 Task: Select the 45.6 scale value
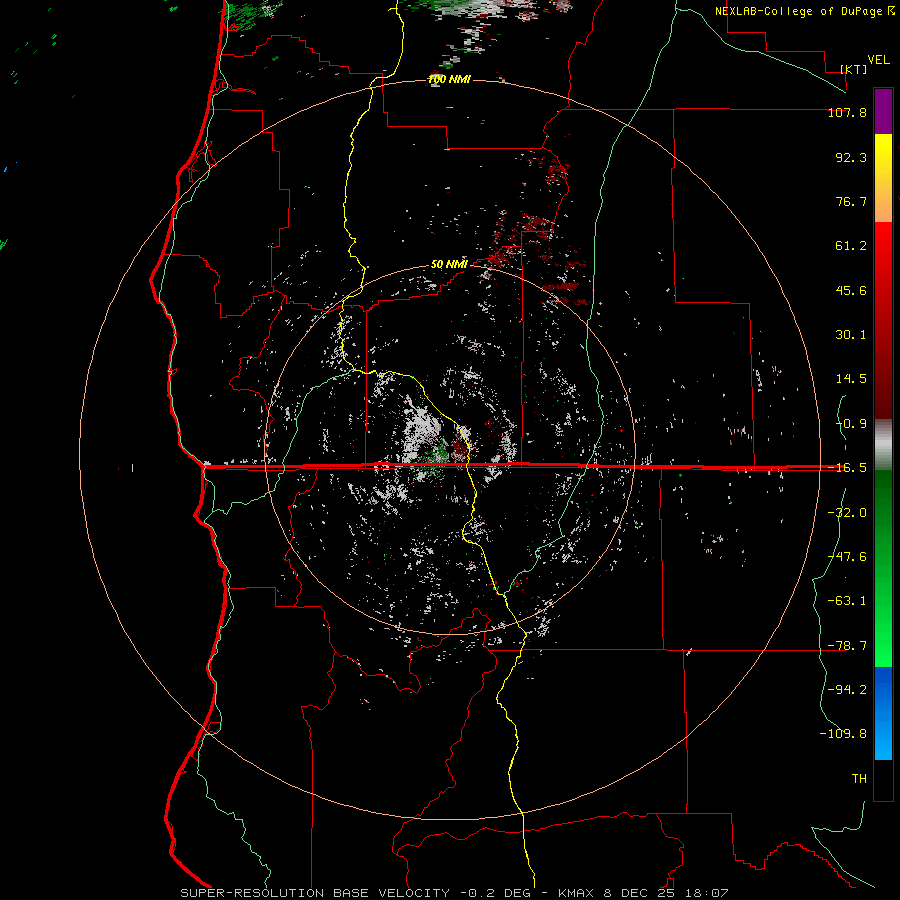[x=851, y=290]
